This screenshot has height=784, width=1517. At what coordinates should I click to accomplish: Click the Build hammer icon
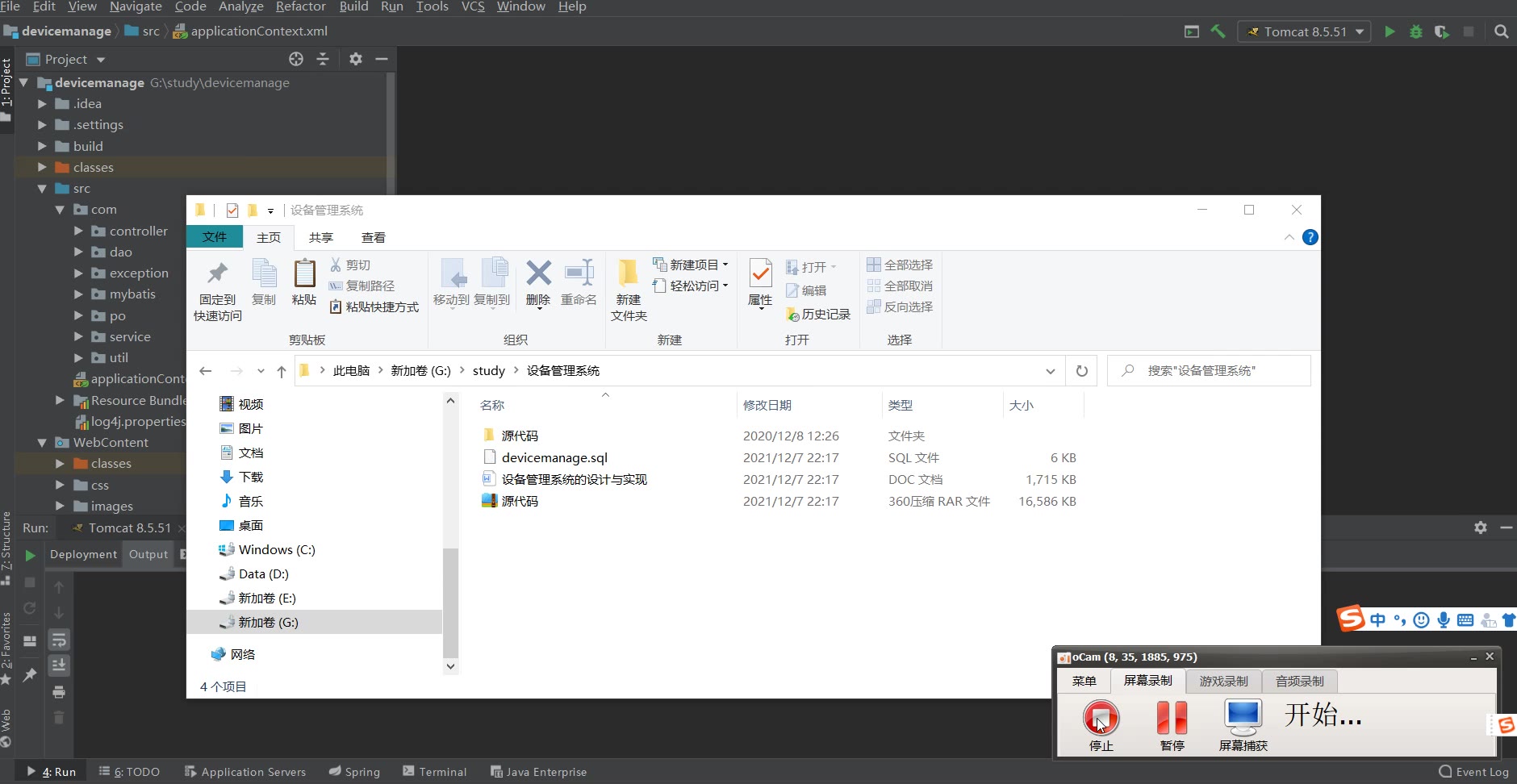1218,31
